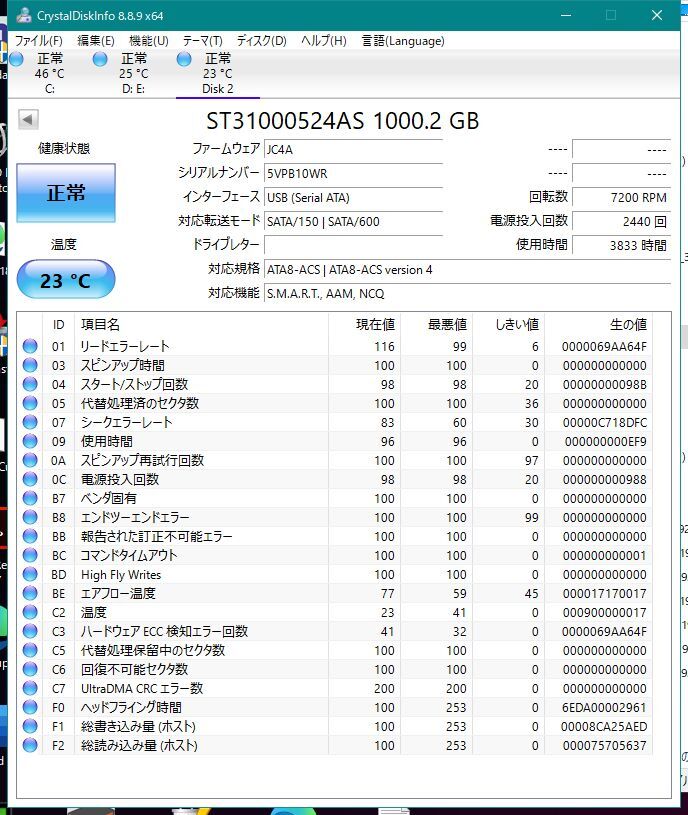Click the 正常 health status button
The height and width of the screenshot is (815, 688).
pyautogui.click(x=66, y=193)
